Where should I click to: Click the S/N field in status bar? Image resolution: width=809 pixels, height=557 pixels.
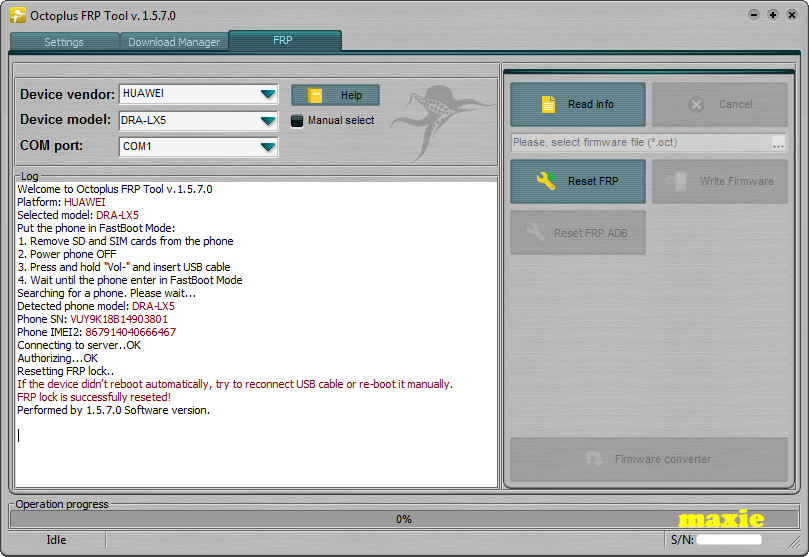[729, 539]
